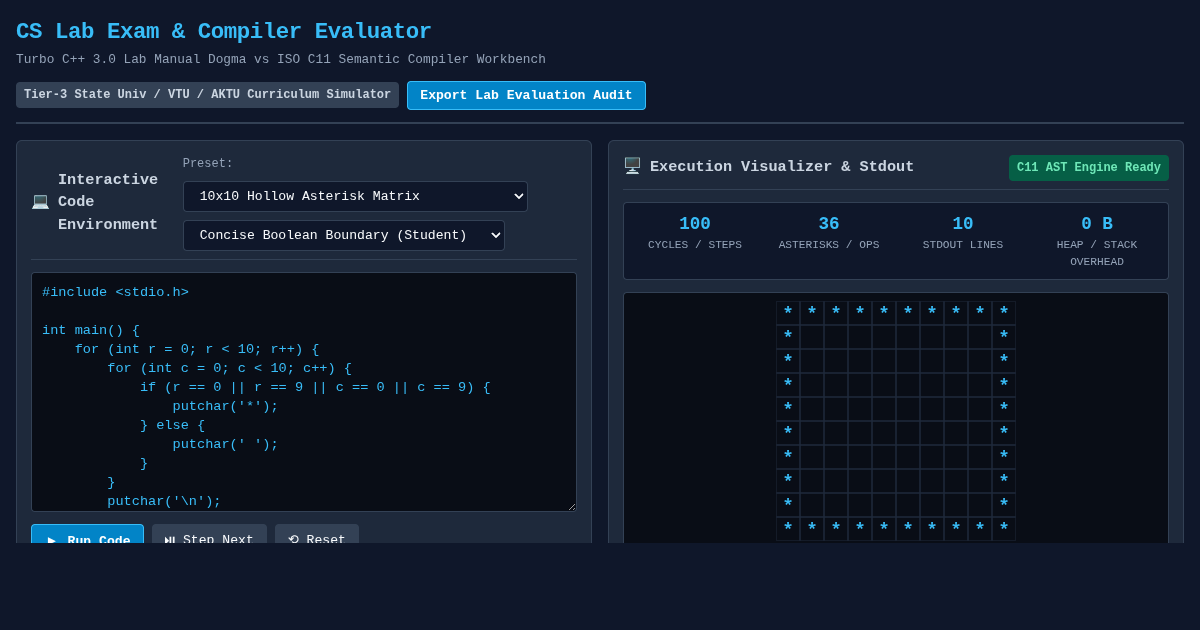Click the } else { code line
Image resolution: width=1200 pixels, height=630 pixels.
point(172,425)
